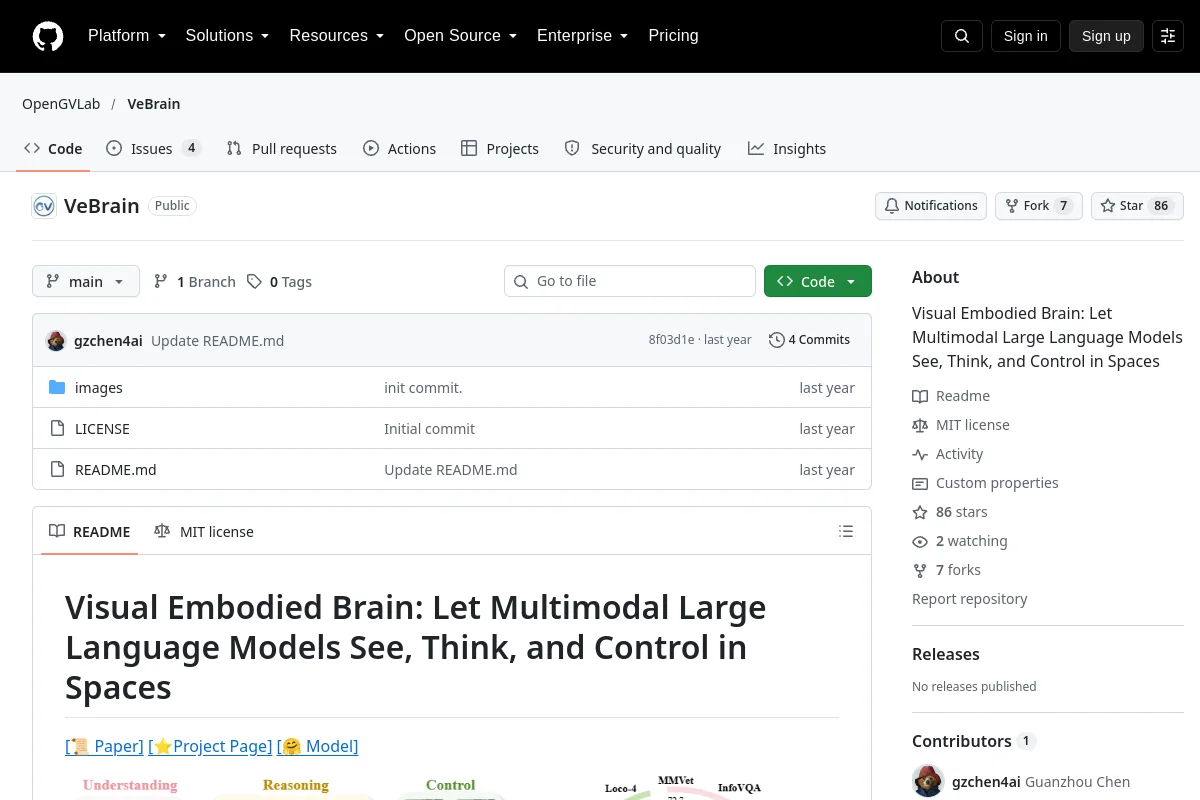
Task: Open the 'Initial commit' message for LICENSE
Action: [x=430, y=429]
